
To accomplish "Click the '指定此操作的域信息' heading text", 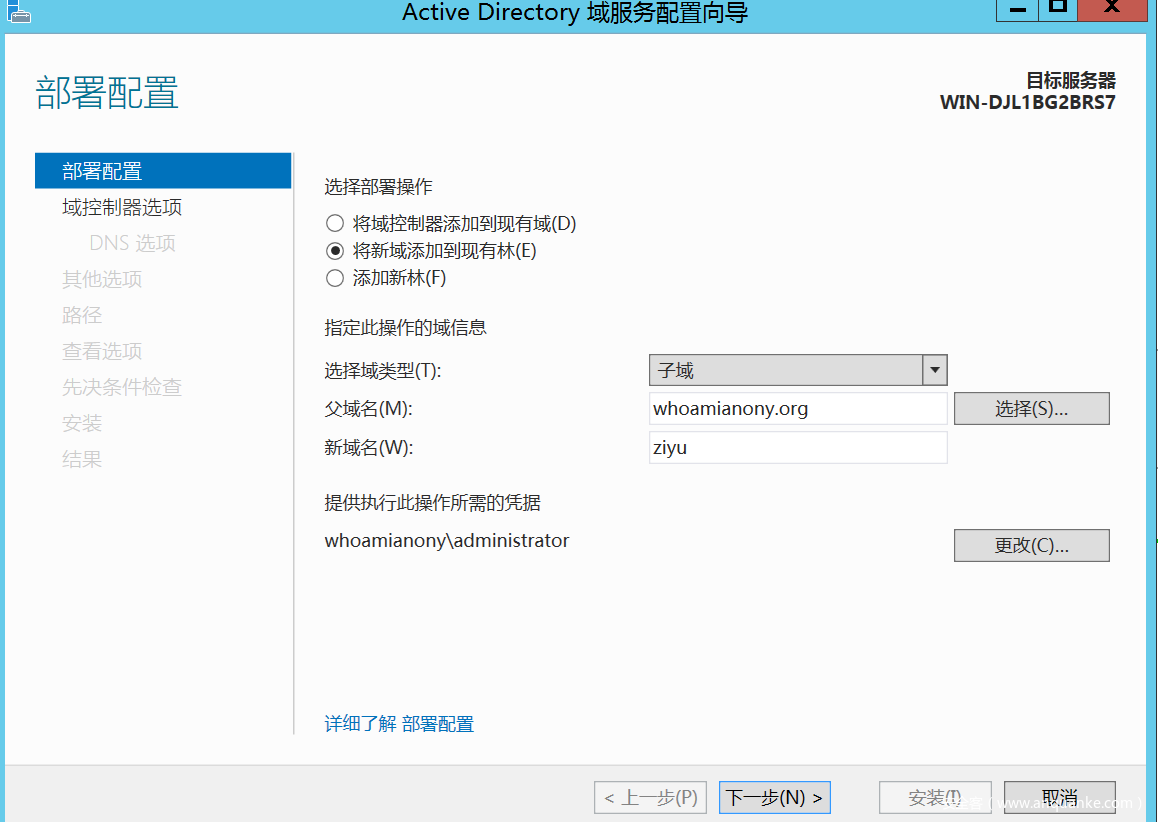I will pyautogui.click(x=405, y=327).
